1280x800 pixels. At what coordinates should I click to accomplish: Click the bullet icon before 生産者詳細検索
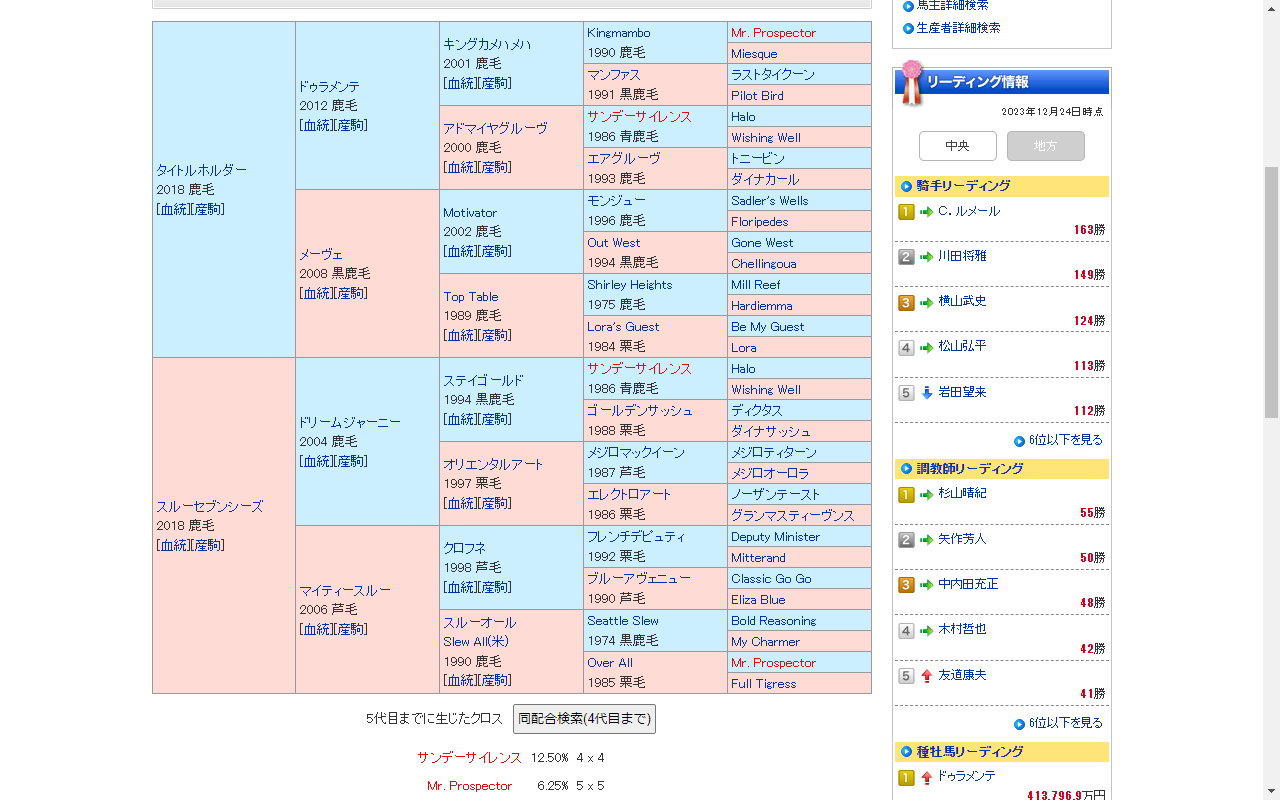[x=908, y=28]
